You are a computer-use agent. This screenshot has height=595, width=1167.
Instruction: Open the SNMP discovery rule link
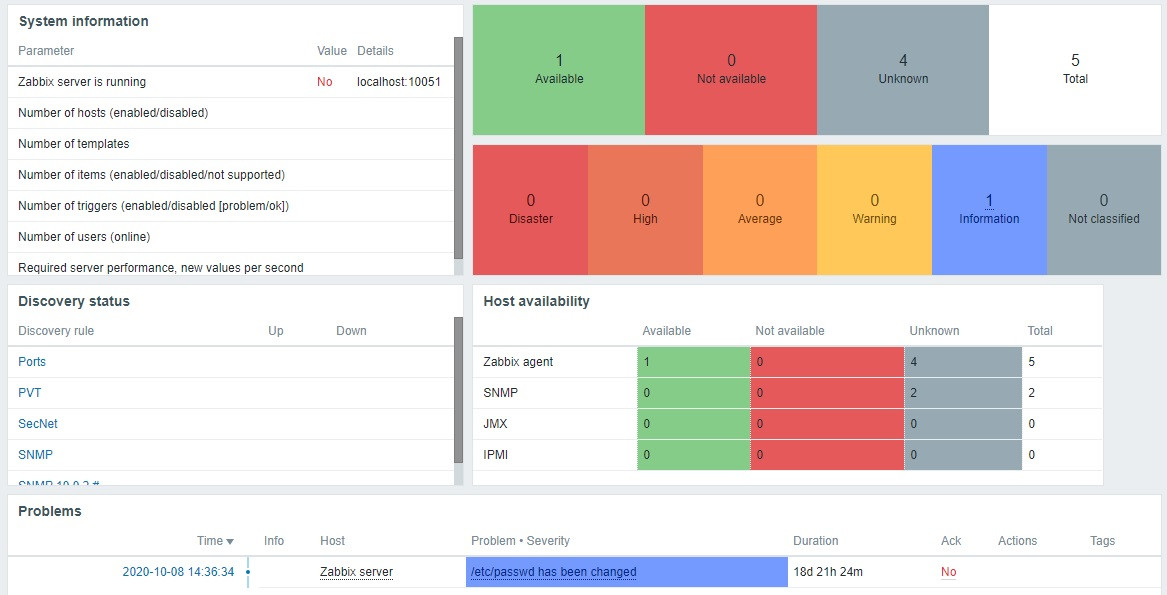coord(36,454)
